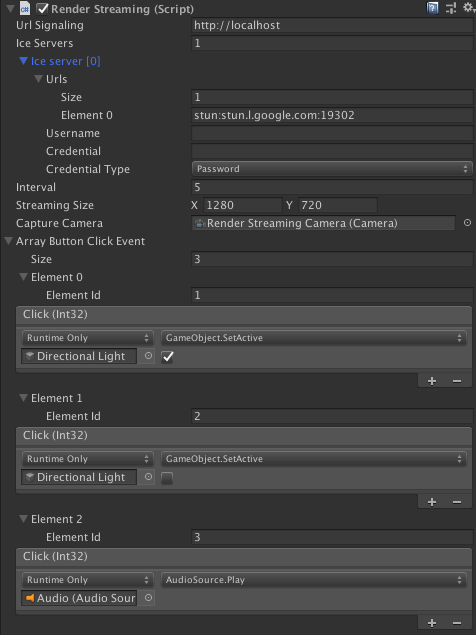Select the Audio (Audio Source) object field
Image resolution: width=476 pixels, height=635 pixels.
(x=79, y=598)
